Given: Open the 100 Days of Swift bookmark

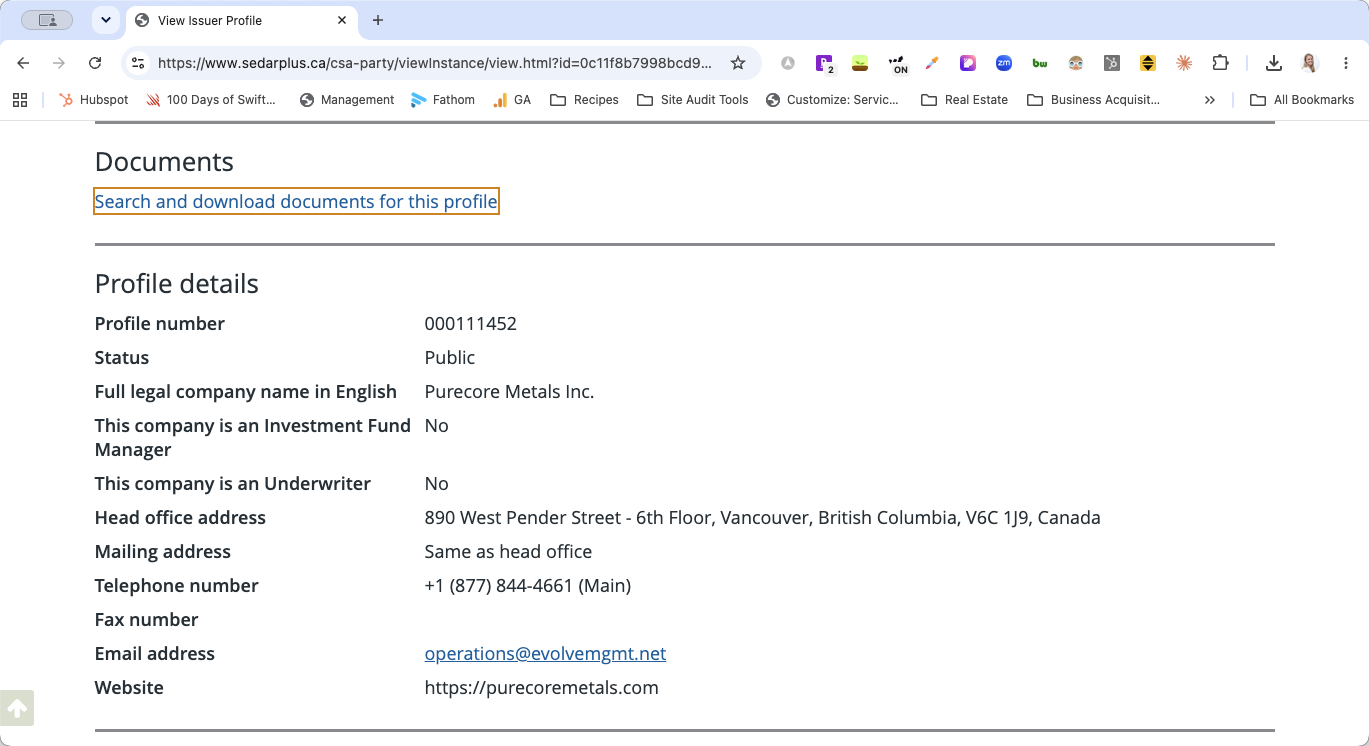Looking at the screenshot, I should pyautogui.click(x=211, y=100).
